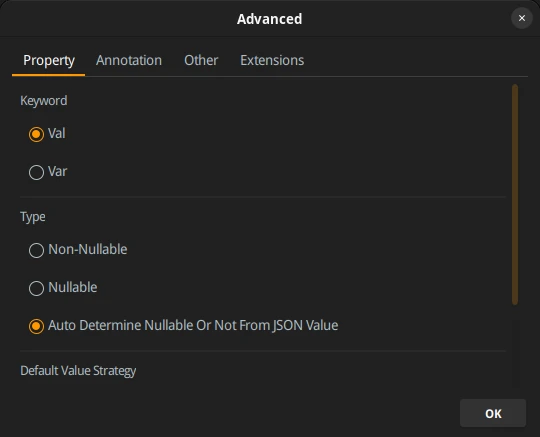
Task: Confirm settings with the OK button
Action: pyautogui.click(x=493, y=413)
